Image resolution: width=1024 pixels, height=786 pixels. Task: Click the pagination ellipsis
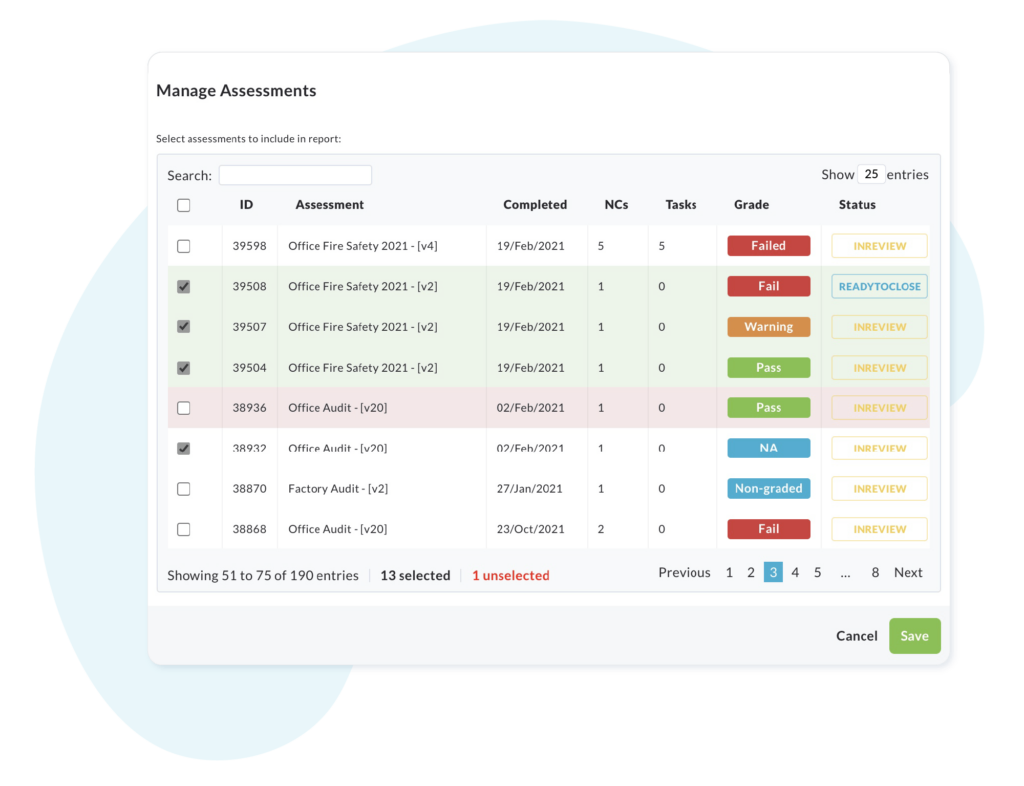tap(846, 574)
